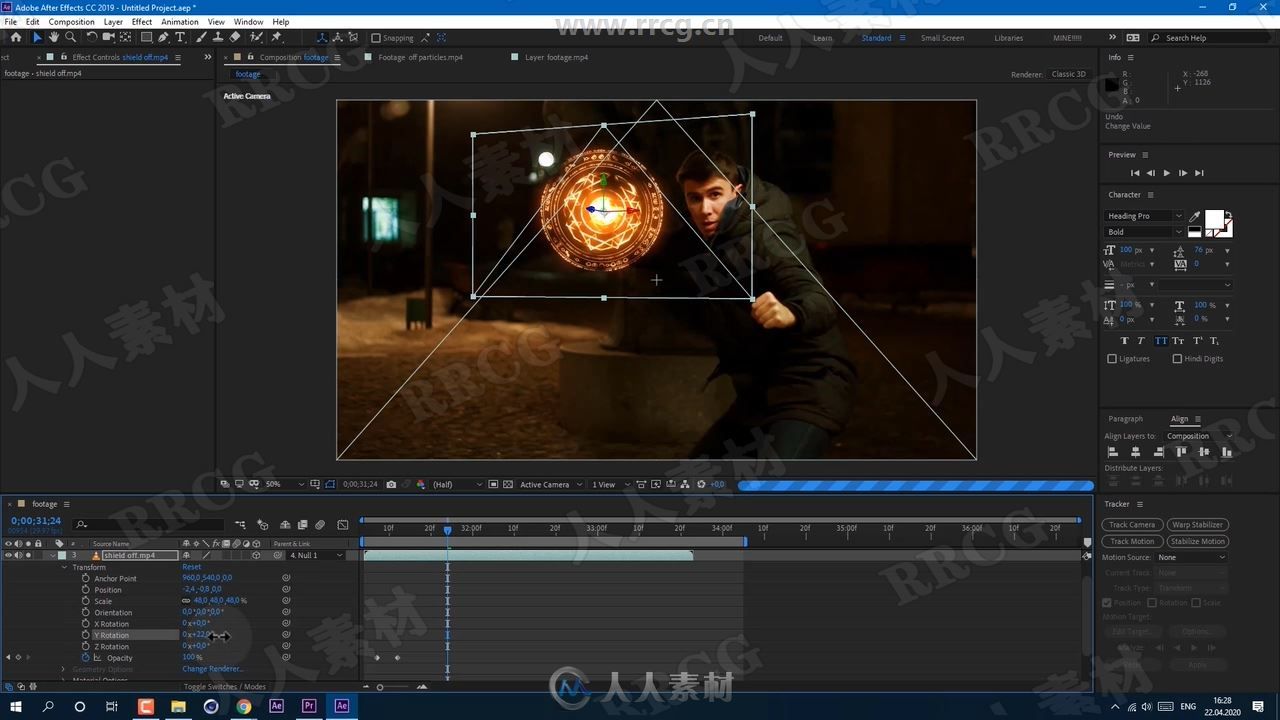Open the 50% magnification dropdown
The image size is (1280, 720).
286,484
